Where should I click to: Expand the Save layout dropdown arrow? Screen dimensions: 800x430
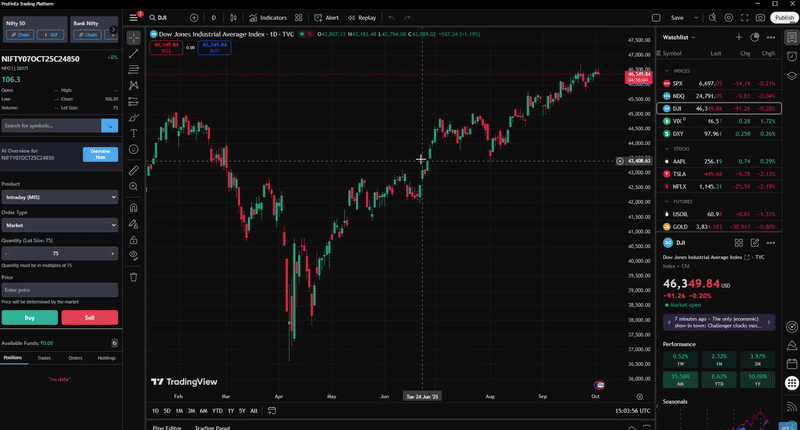[696, 17]
